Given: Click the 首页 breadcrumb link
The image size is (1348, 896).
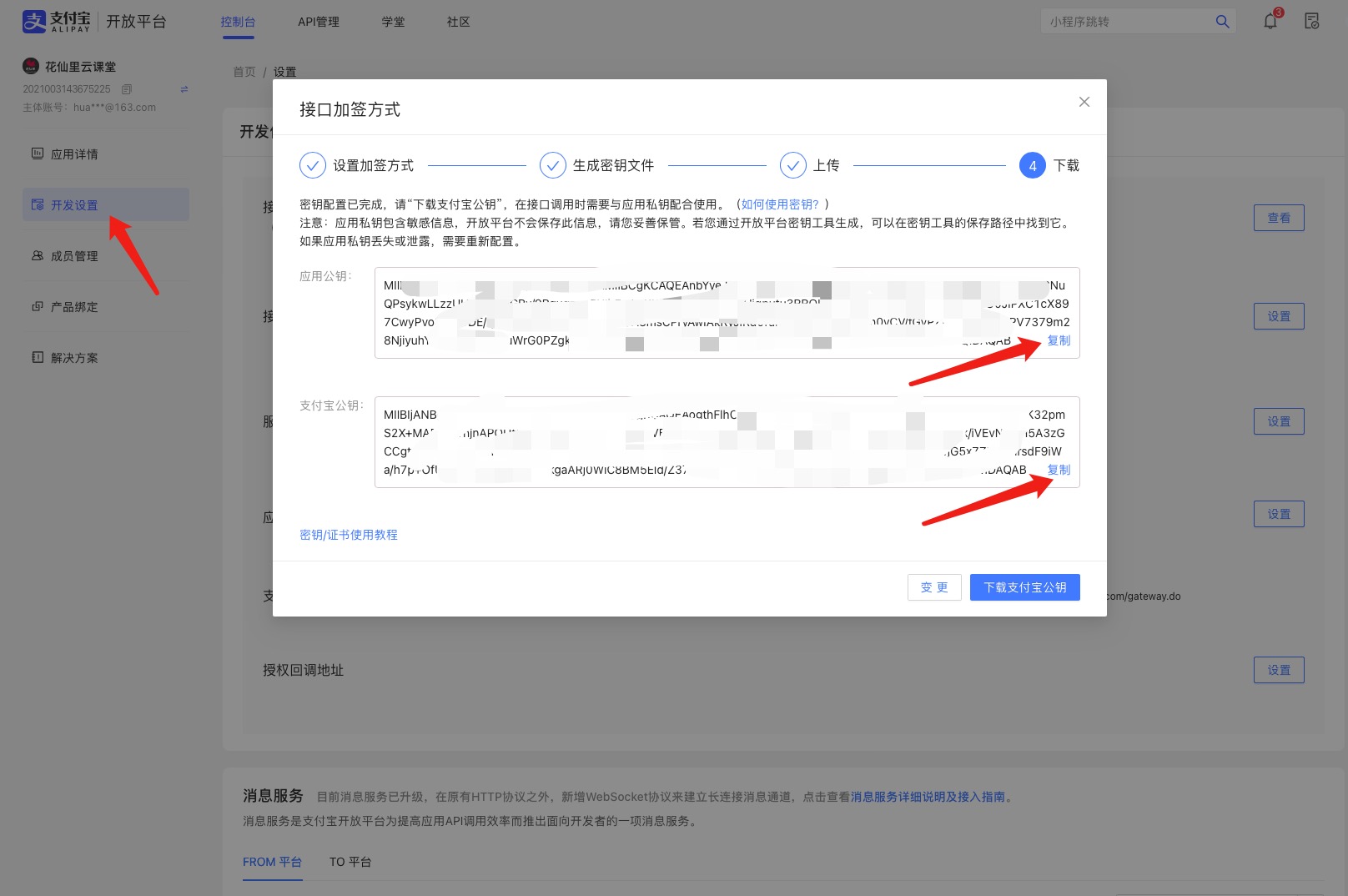Looking at the screenshot, I should 244,72.
